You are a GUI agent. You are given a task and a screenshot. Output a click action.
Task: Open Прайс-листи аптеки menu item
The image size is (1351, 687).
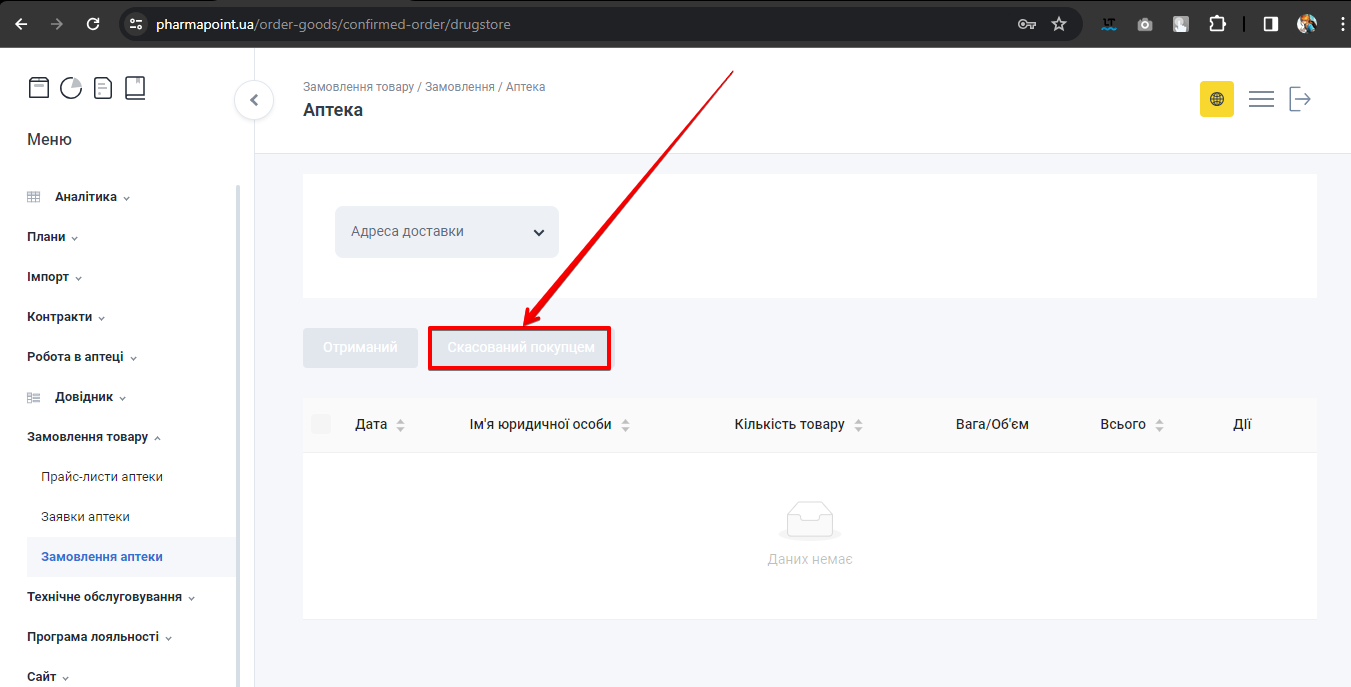click(102, 477)
